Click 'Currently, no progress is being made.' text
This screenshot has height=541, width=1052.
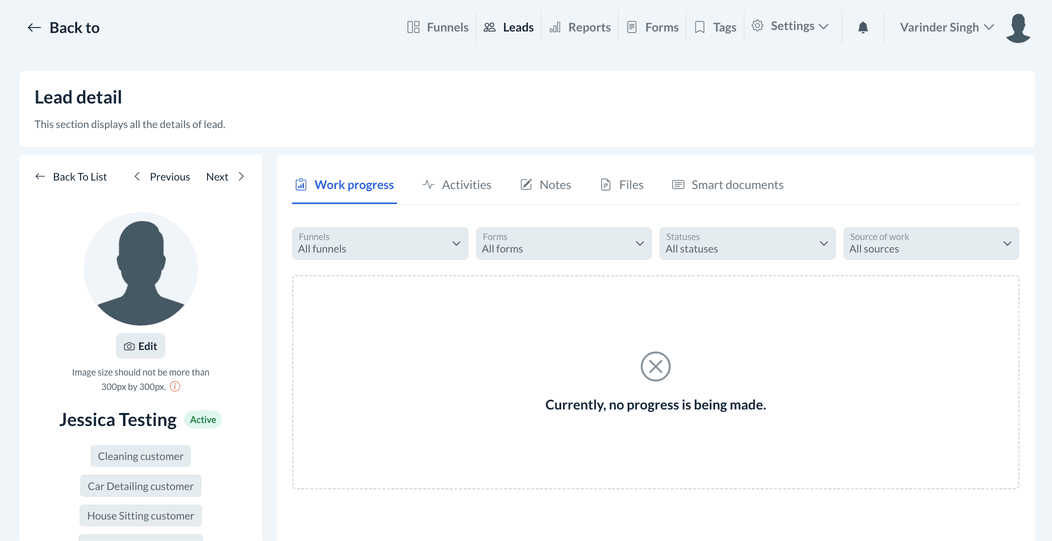655,405
